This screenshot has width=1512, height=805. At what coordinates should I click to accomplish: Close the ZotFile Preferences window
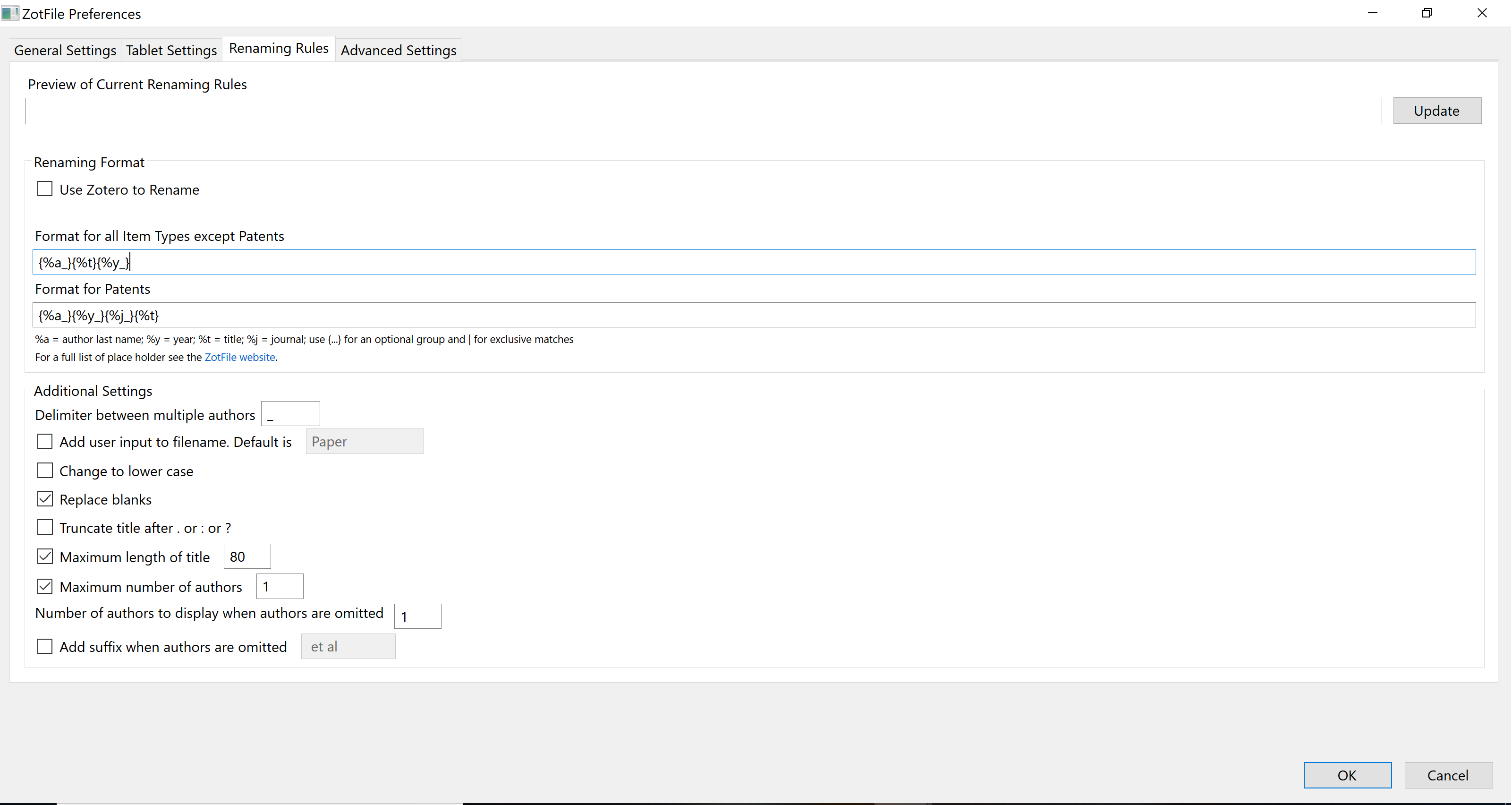click(x=1482, y=13)
